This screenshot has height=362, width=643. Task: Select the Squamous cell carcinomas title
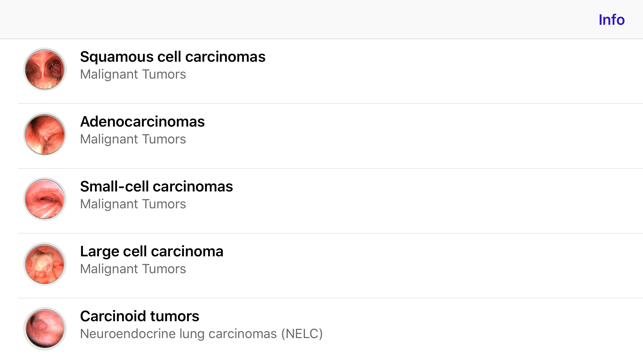click(x=173, y=57)
